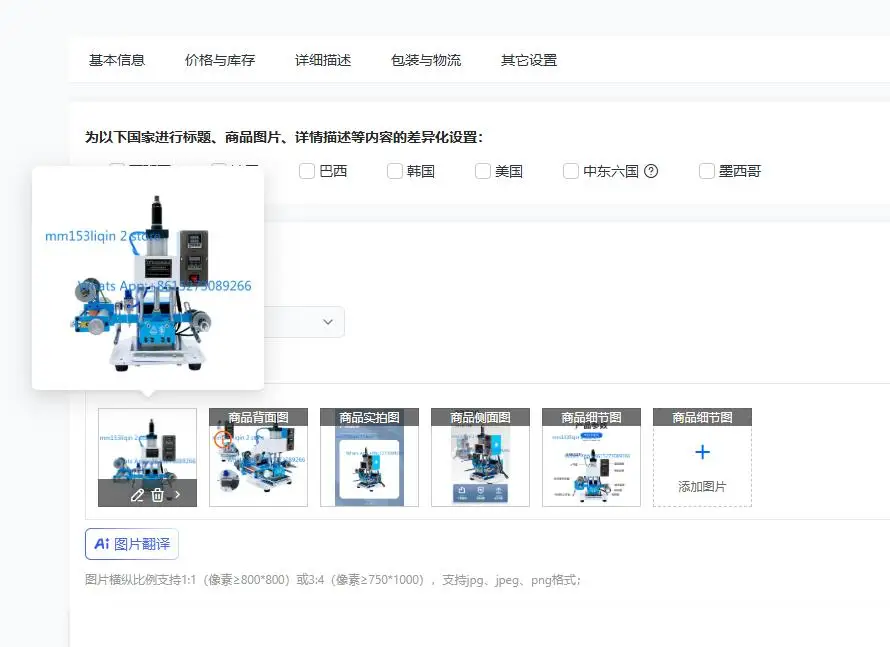Toggle the 中东六国 checkbox
This screenshot has height=647, width=890.
[x=570, y=171]
